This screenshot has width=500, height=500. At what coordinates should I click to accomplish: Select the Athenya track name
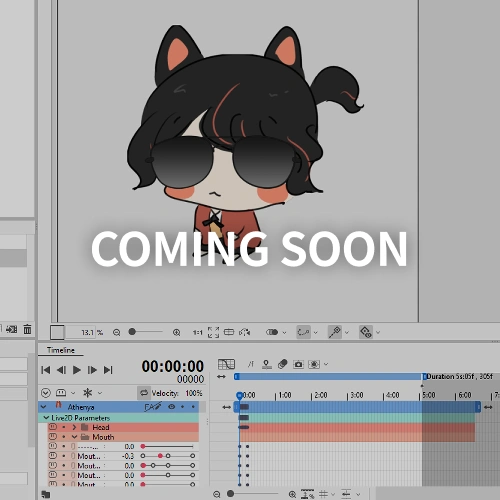(x=81, y=407)
